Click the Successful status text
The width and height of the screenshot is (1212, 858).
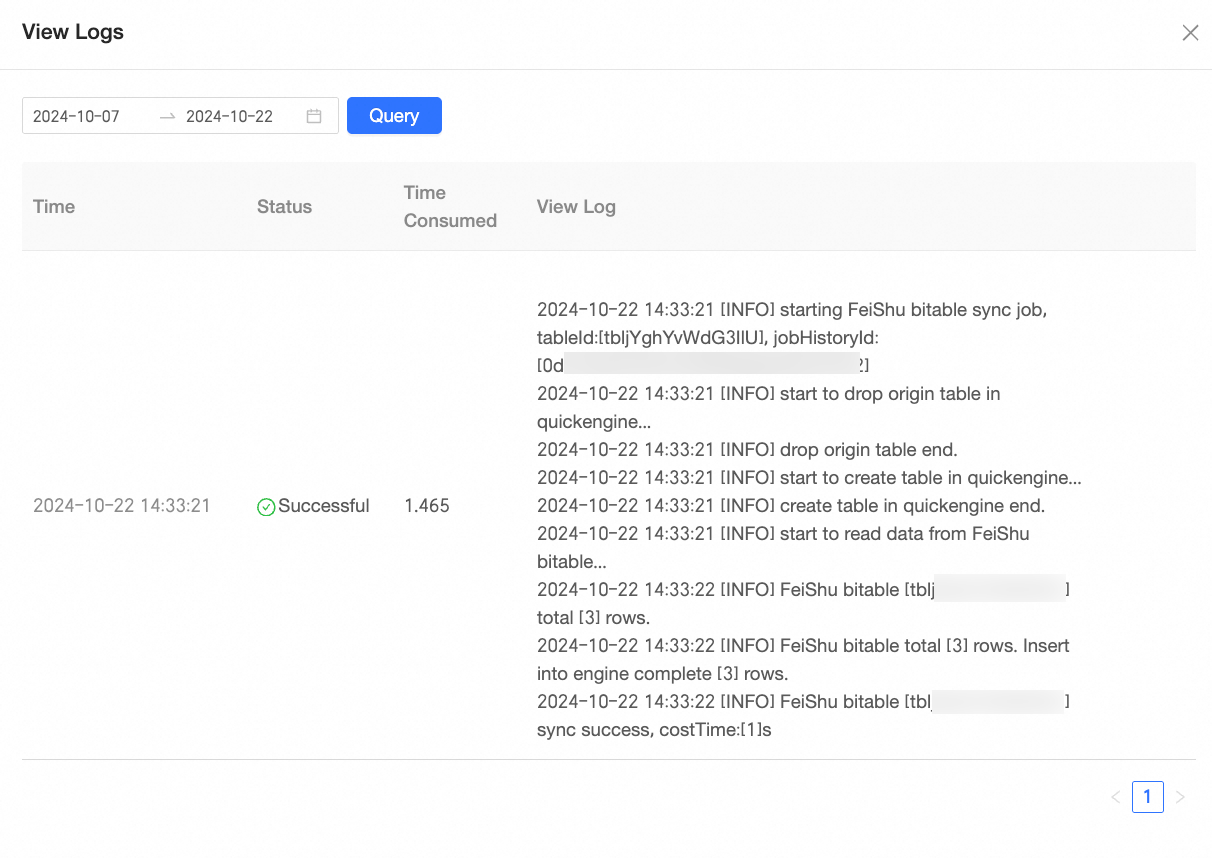[x=324, y=506]
